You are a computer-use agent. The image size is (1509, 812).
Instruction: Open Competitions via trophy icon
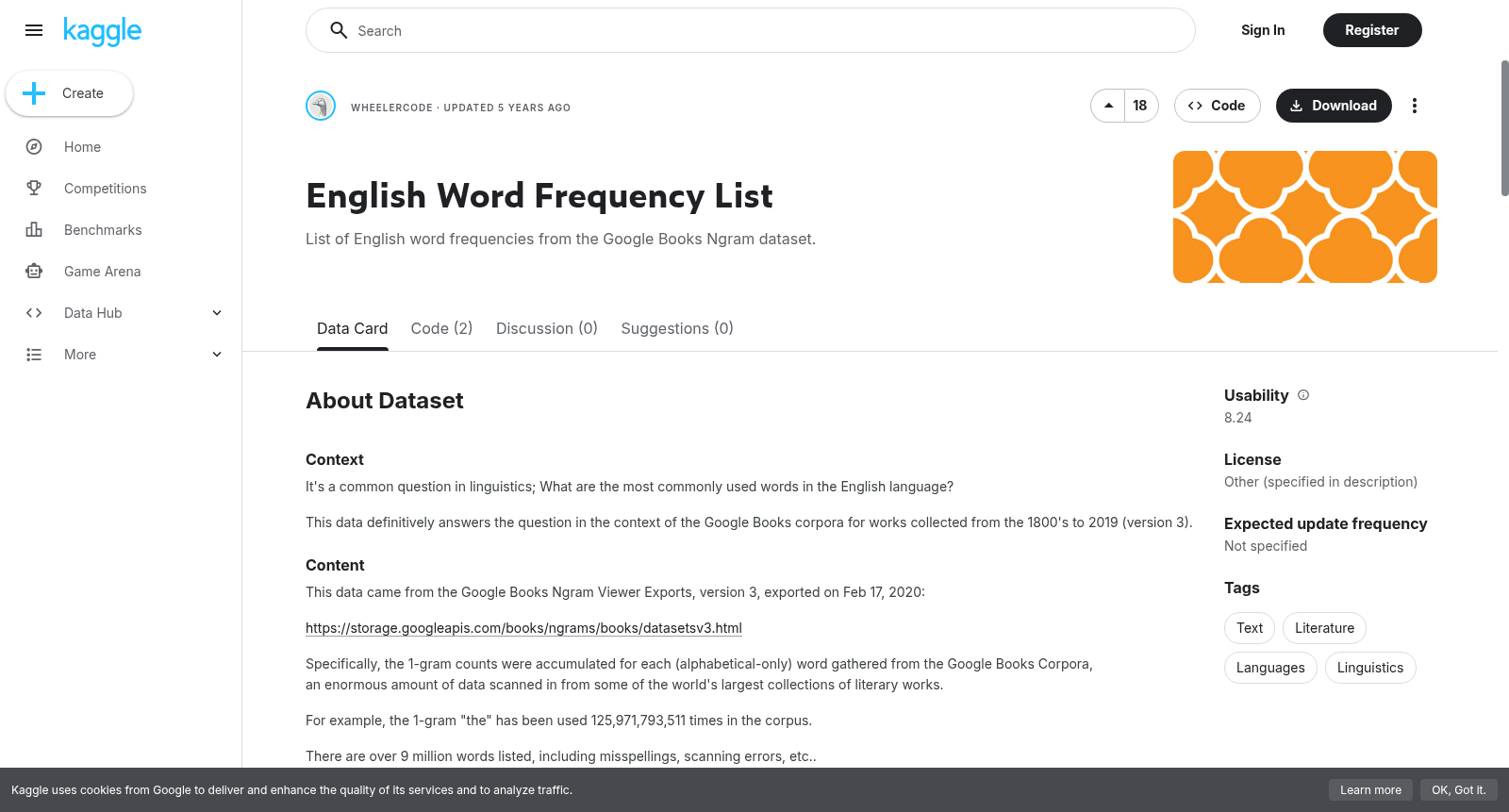click(x=34, y=189)
